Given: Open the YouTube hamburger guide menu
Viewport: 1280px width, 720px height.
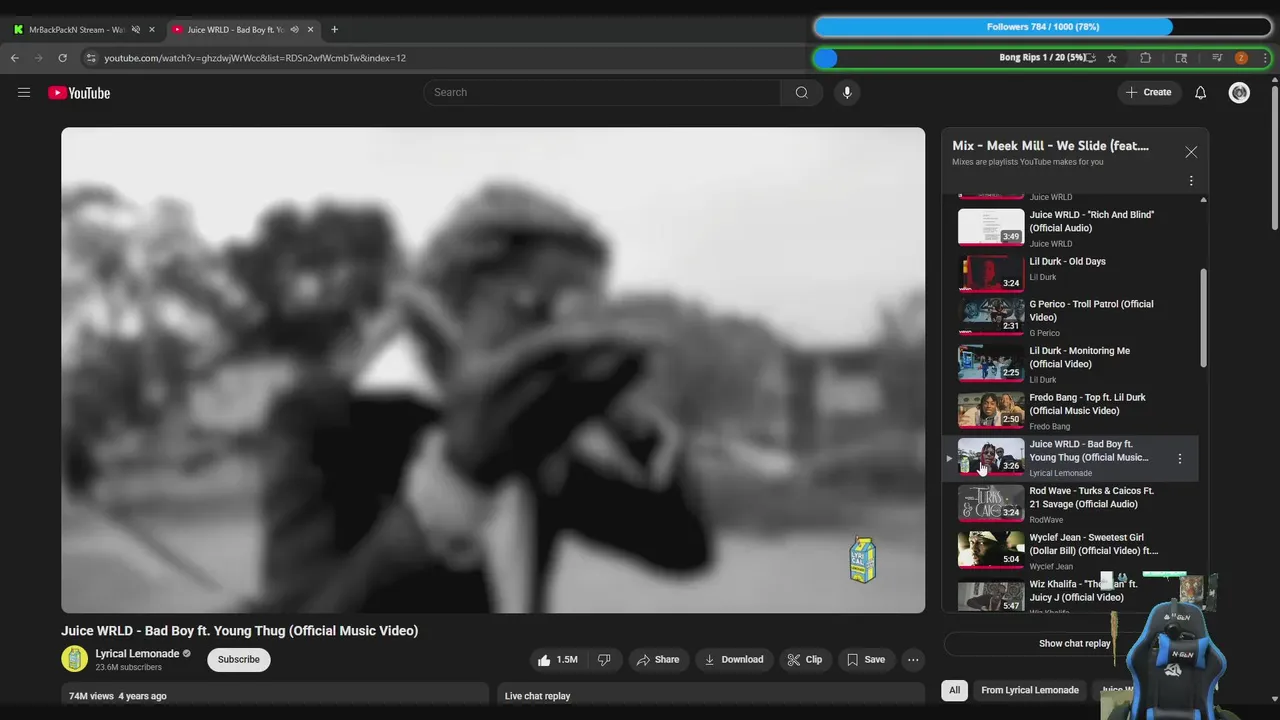Looking at the screenshot, I should [24, 92].
